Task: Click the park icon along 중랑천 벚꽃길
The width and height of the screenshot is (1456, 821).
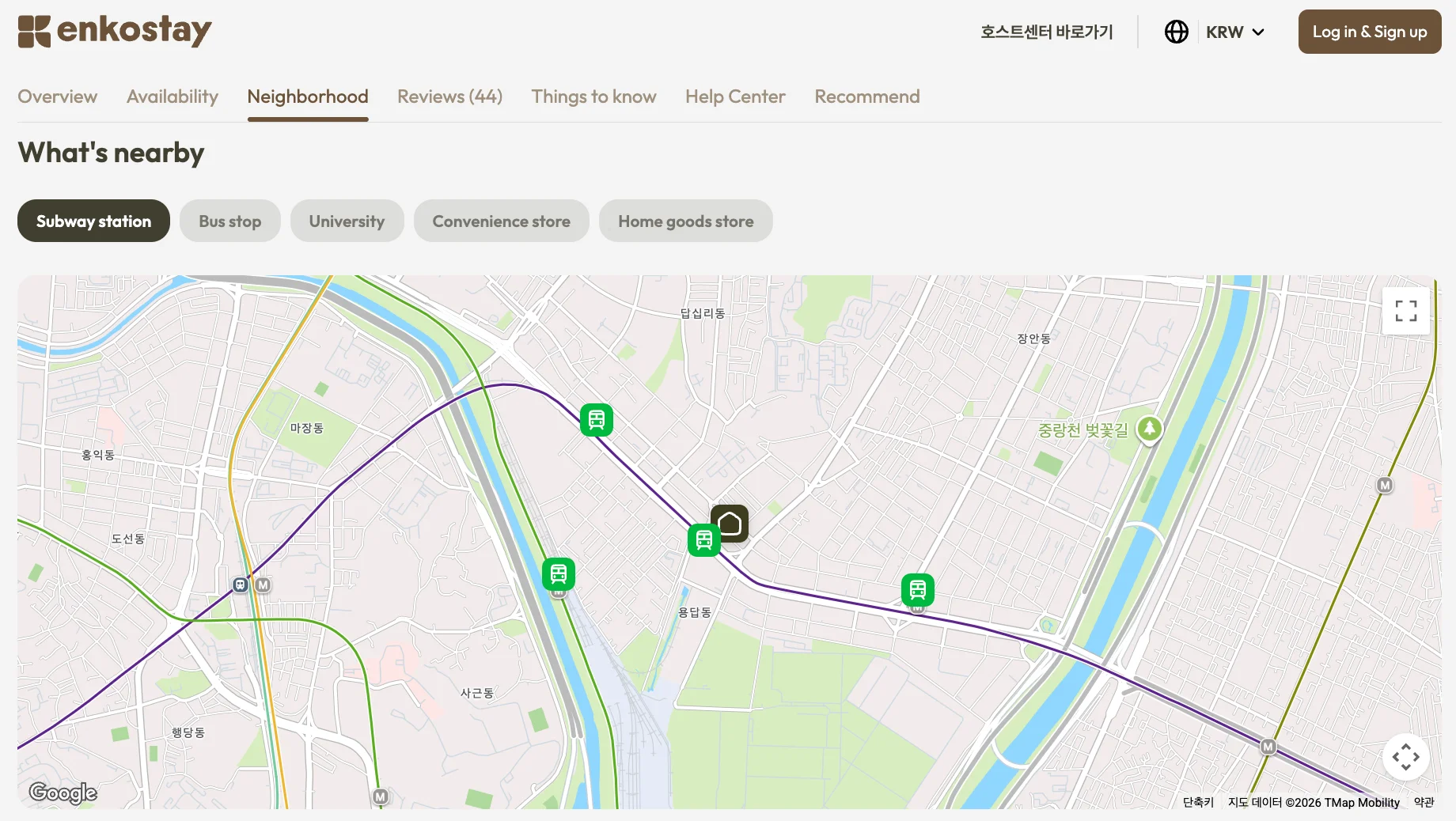Action: 1150,429
